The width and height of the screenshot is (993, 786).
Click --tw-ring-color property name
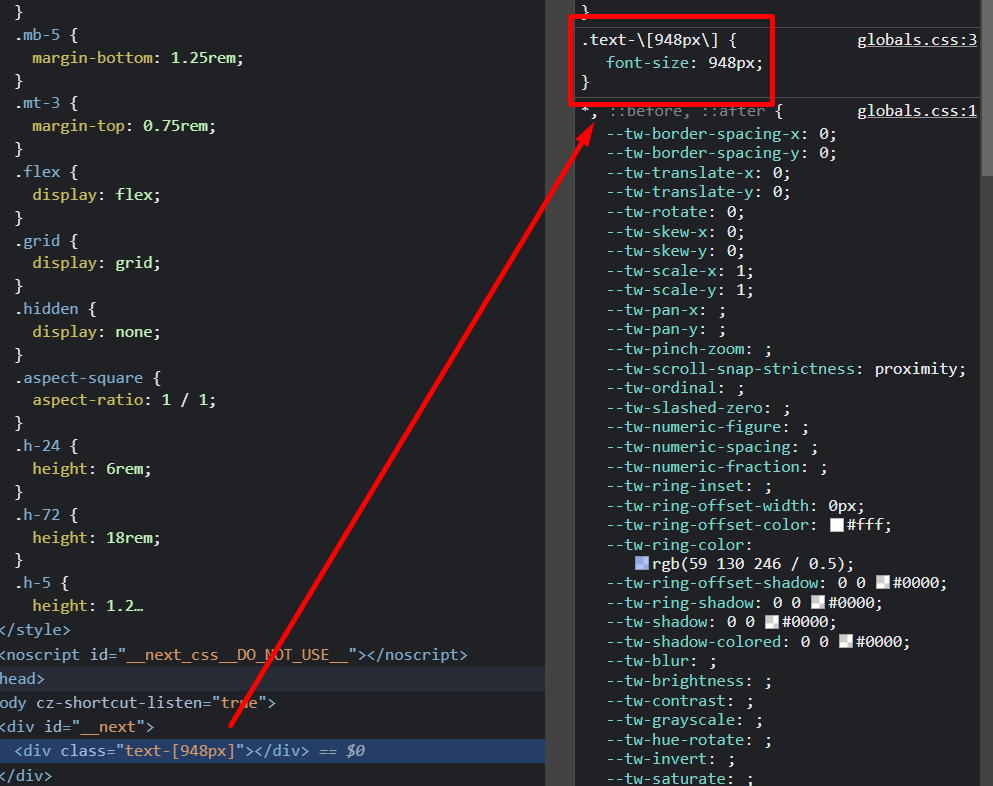click(675, 545)
